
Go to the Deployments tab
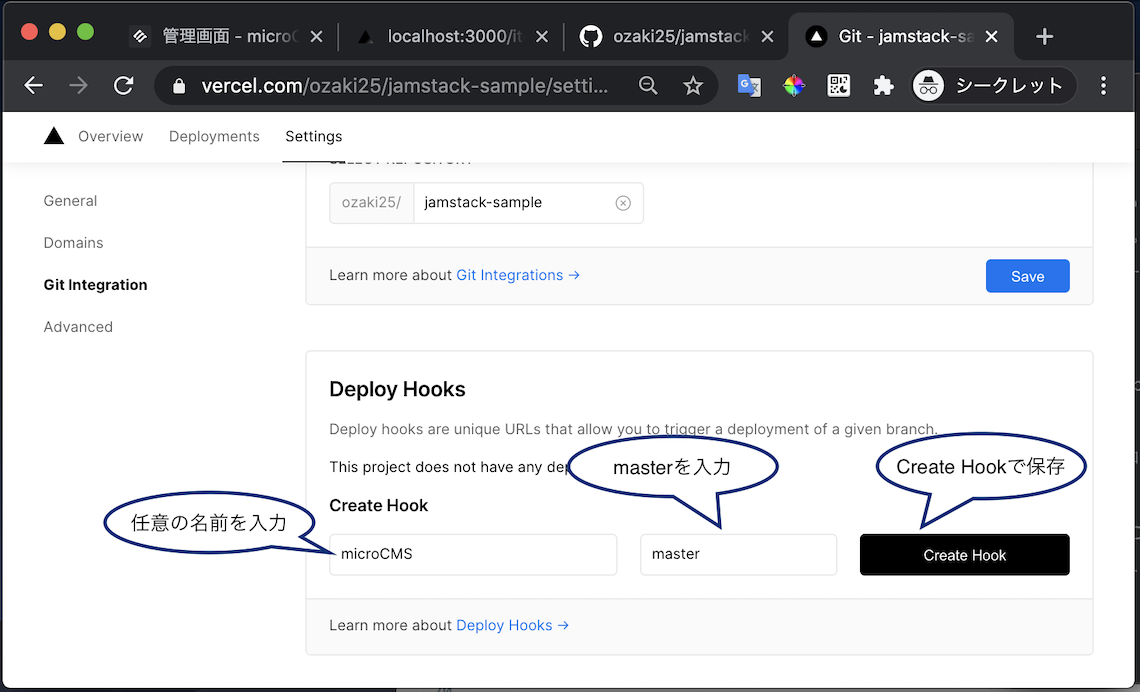click(x=214, y=136)
